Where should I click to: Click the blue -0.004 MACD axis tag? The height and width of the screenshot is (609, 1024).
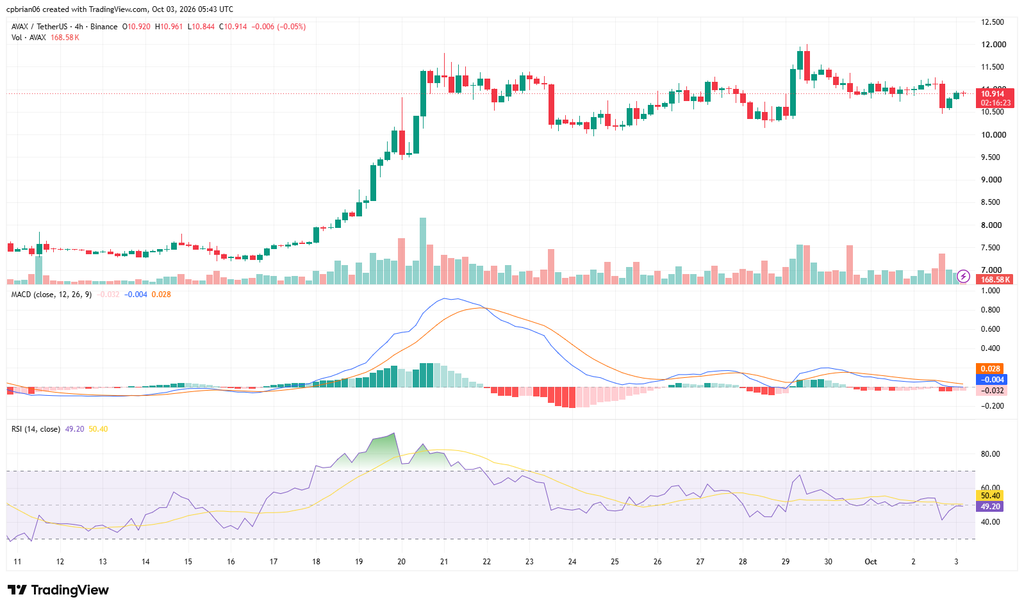coord(991,380)
